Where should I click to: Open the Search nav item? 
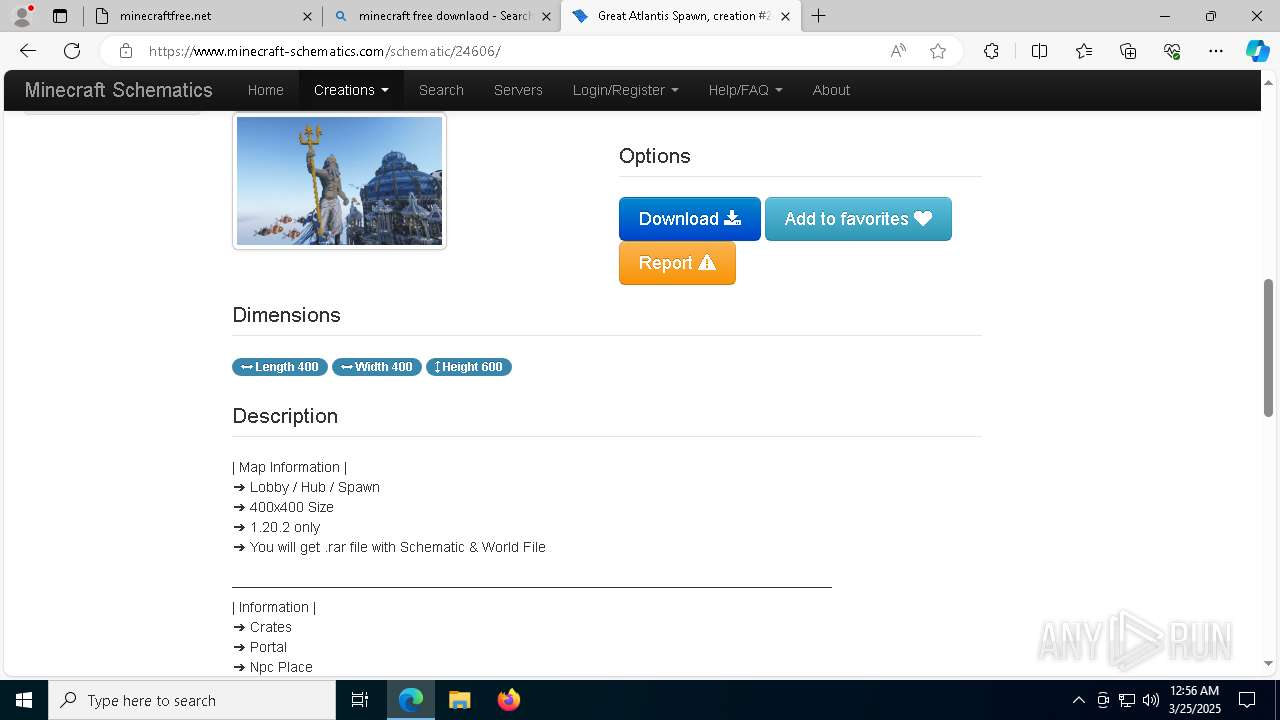pyautogui.click(x=441, y=90)
